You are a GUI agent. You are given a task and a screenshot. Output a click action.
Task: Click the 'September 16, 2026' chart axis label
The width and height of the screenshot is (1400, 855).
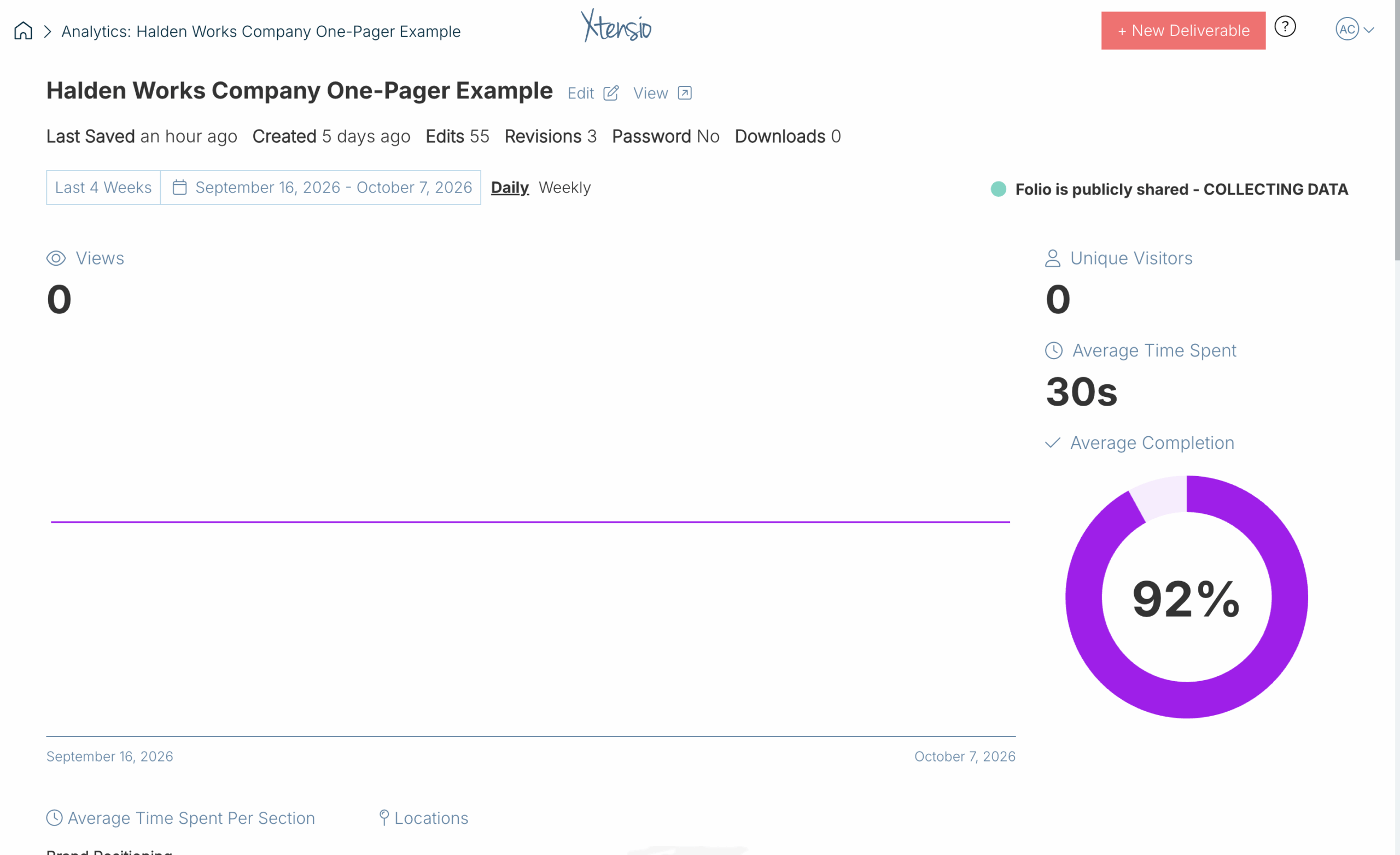pos(110,757)
